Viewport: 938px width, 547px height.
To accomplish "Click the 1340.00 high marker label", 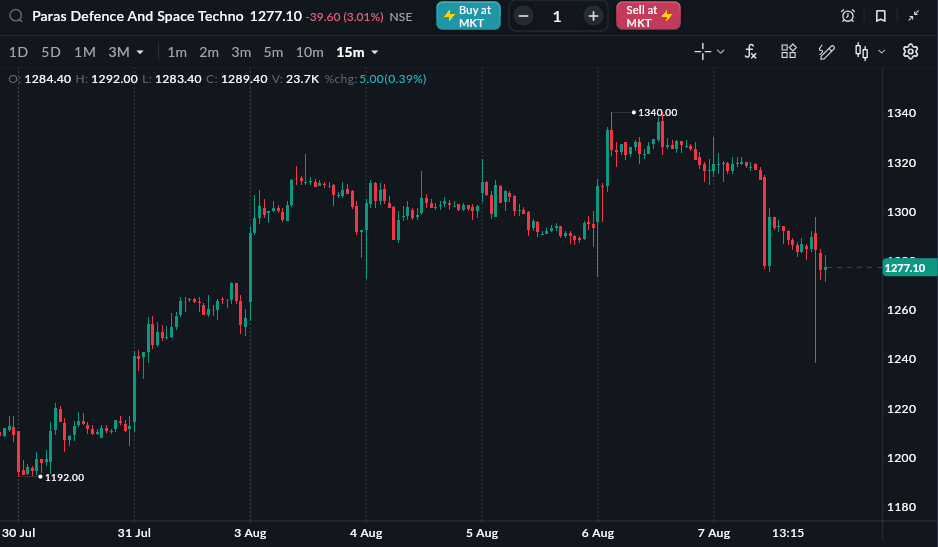I will 657,113.
